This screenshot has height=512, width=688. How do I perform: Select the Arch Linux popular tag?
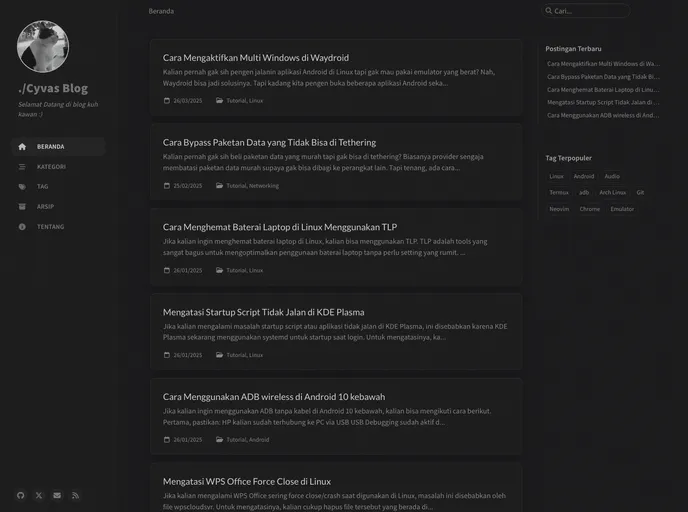tap(612, 192)
